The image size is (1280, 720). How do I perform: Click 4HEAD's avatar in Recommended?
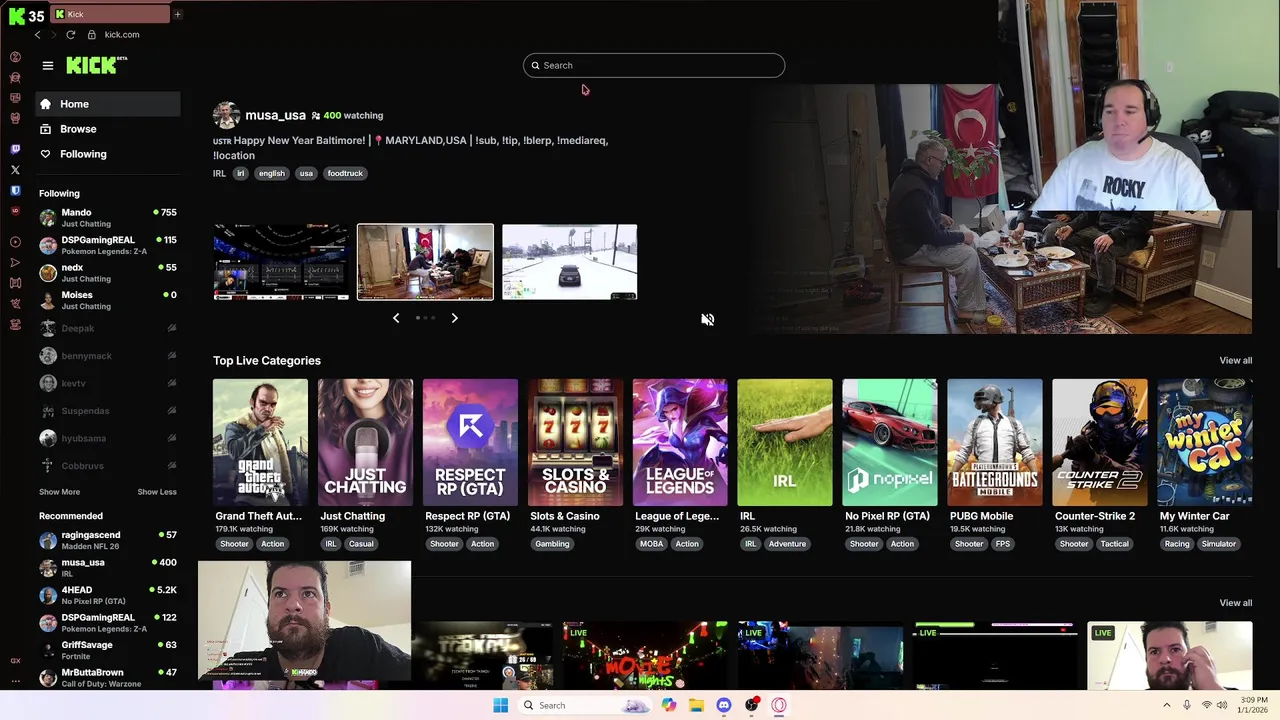(48, 595)
